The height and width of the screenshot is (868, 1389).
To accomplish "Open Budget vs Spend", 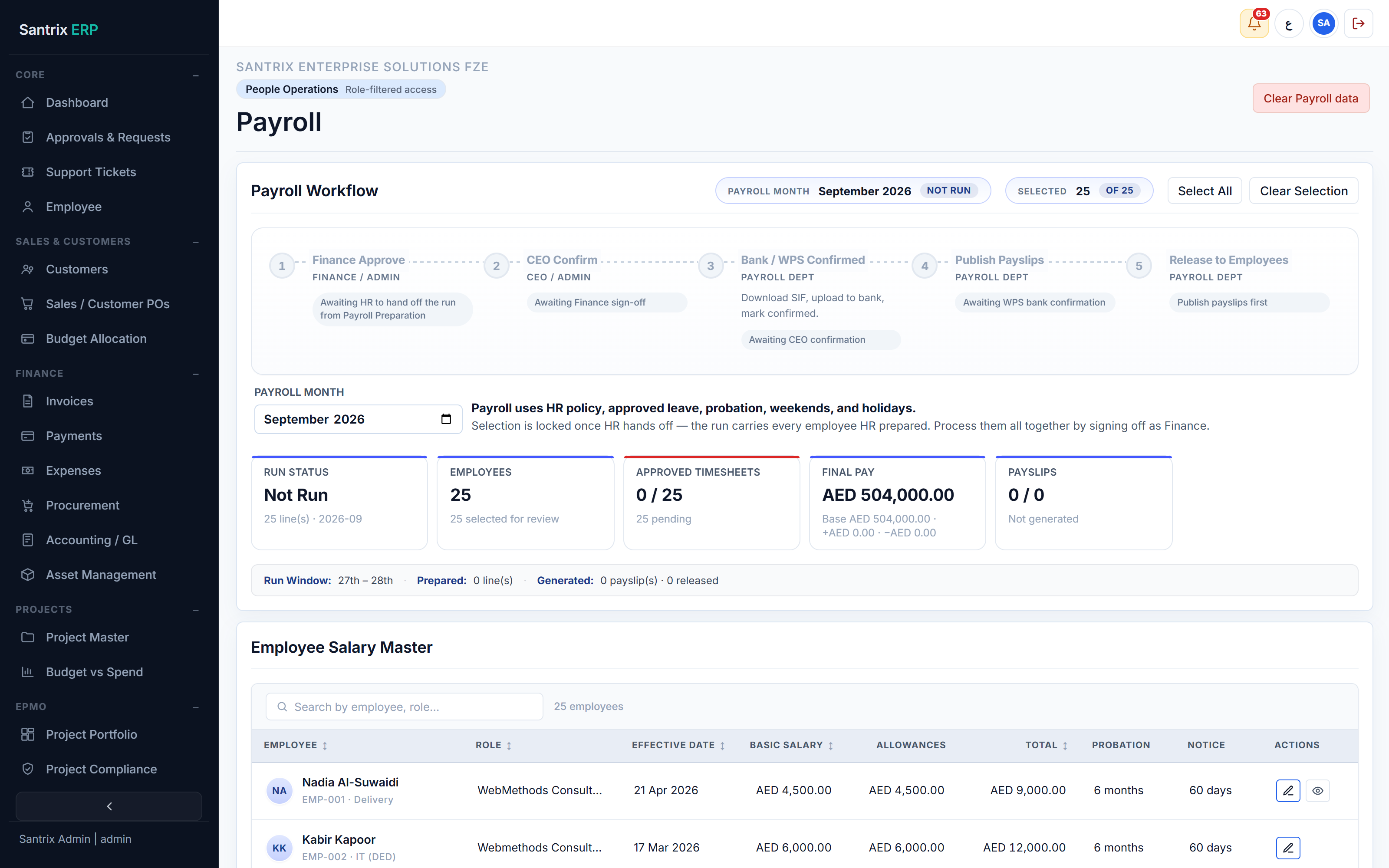I will [x=109, y=672].
